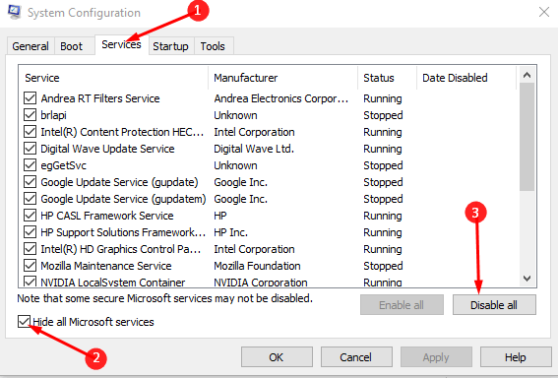Uncheck Intel(R) Content Protection HEC checkbox

coord(30,131)
